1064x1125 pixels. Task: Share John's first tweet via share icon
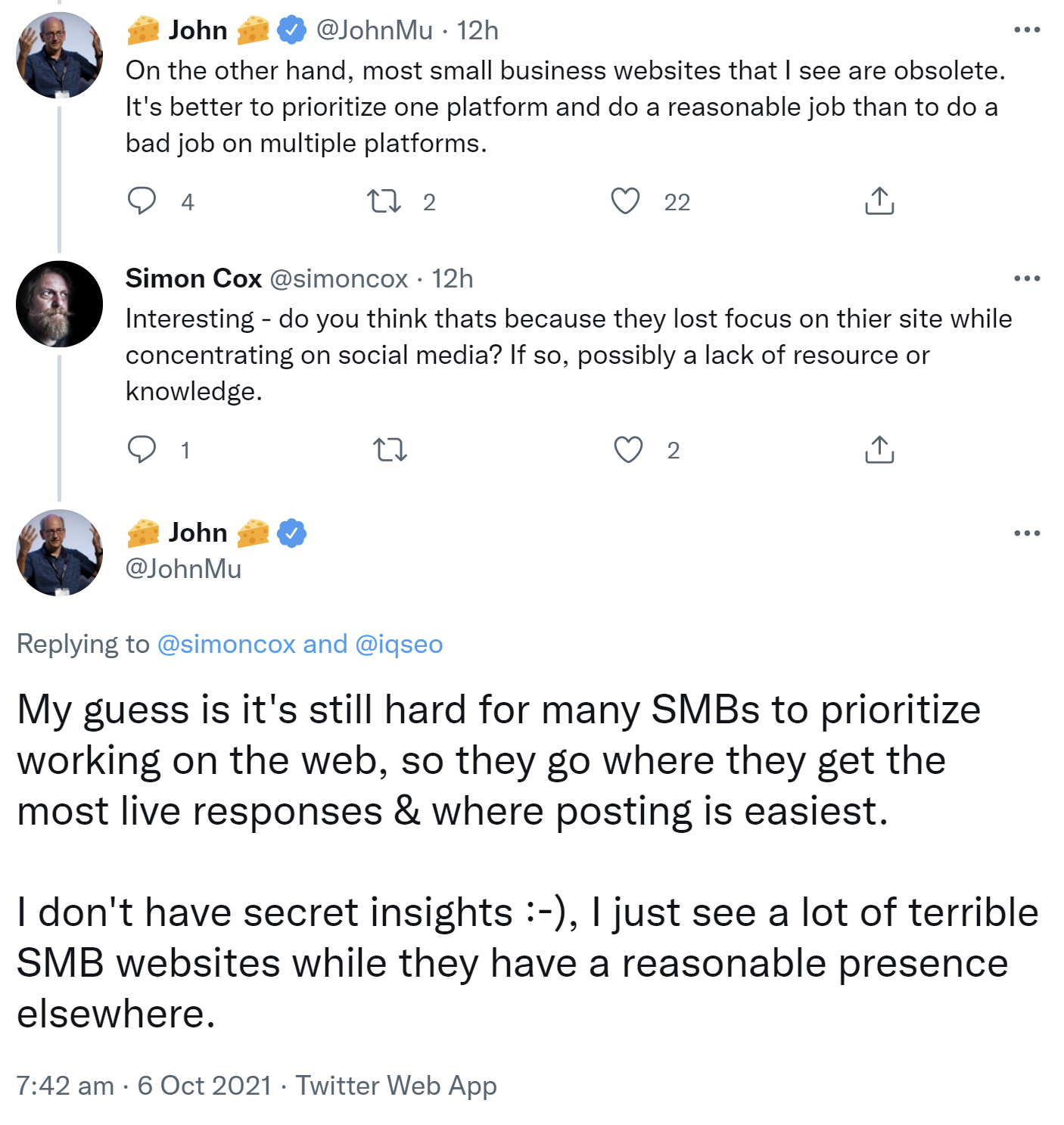tap(879, 201)
